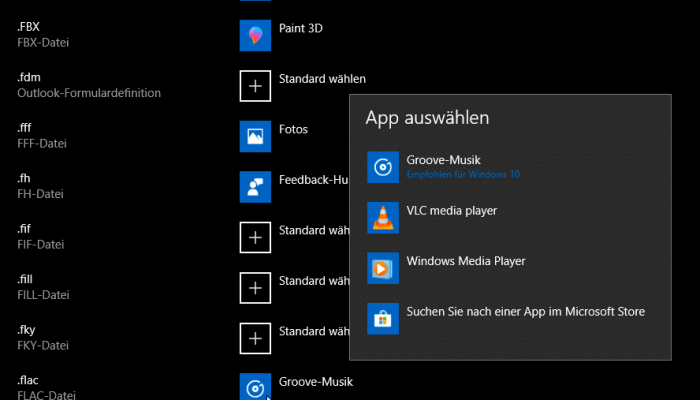Select the Groove-Musik icon in the app chooser
The image size is (700, 400).
pyautogui.click(x=383, y=167)
